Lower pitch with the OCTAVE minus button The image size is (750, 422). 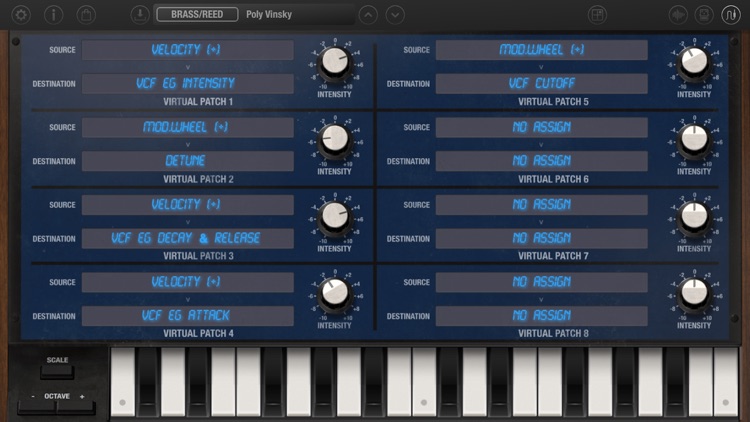click(37, 408)
